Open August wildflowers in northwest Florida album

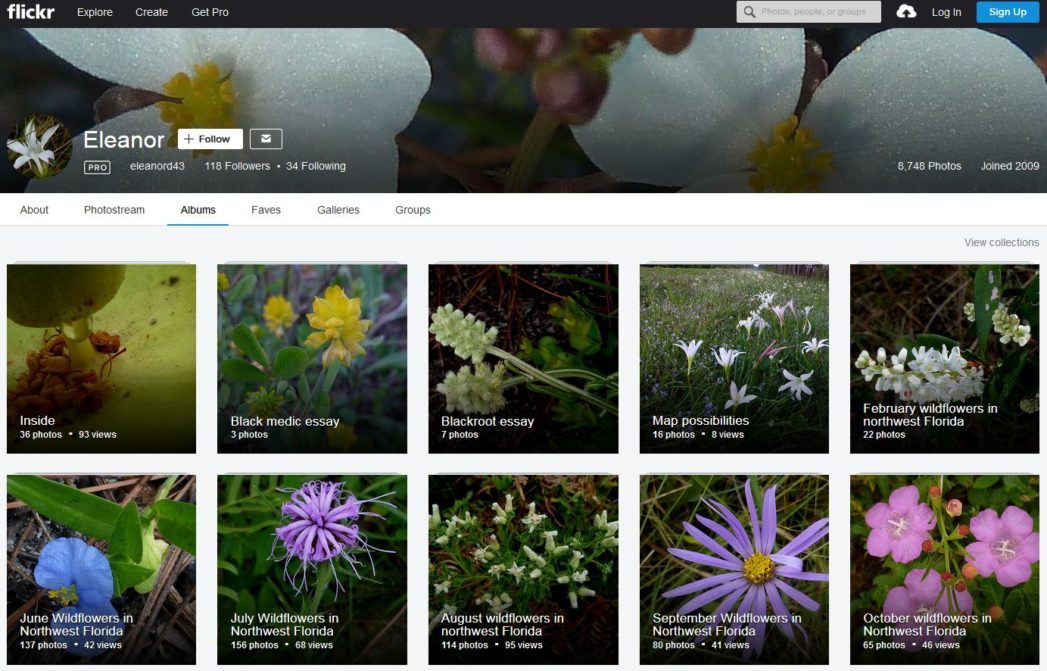point(523,570)
